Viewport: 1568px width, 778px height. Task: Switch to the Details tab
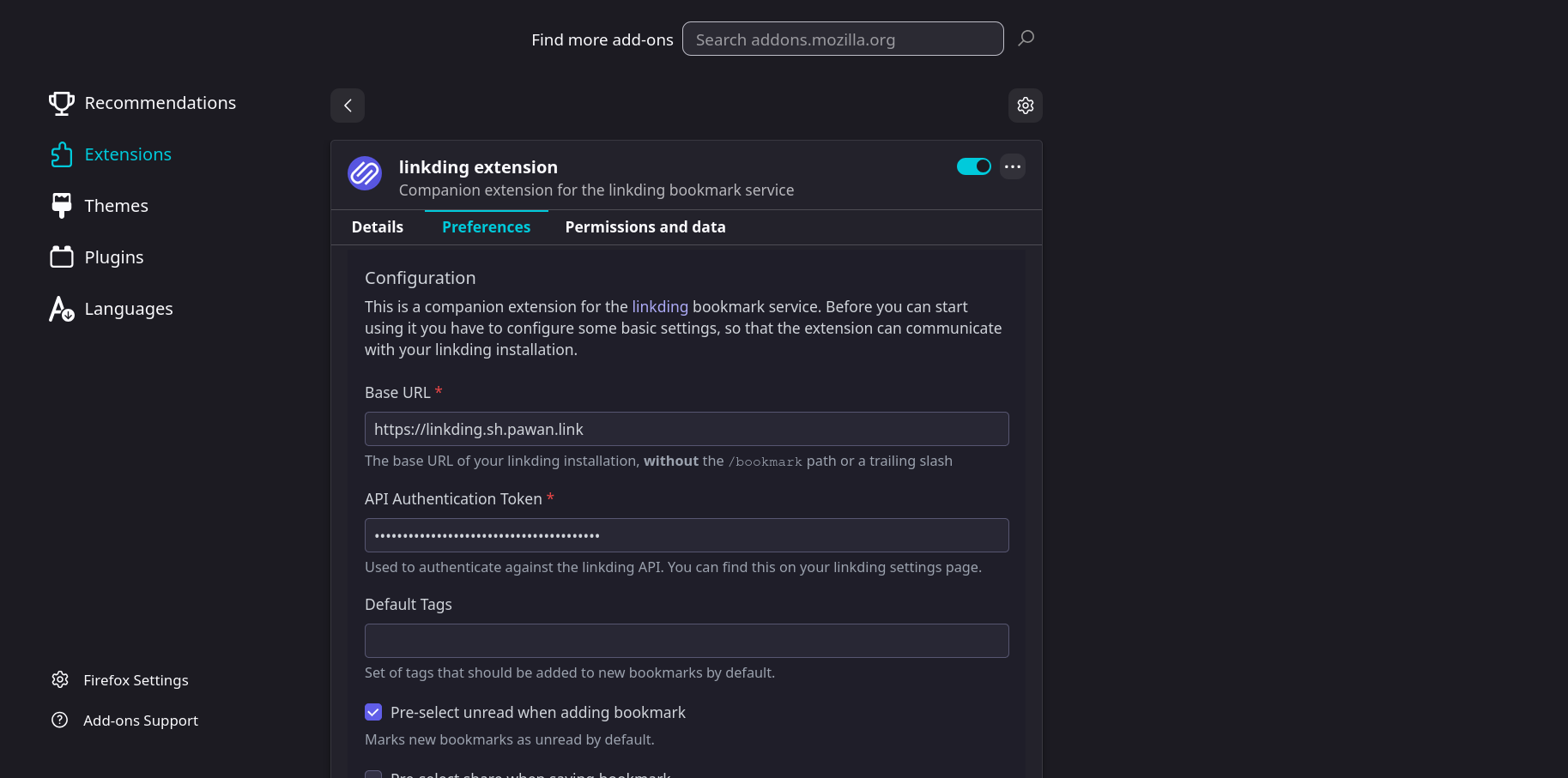click(377, 226)
